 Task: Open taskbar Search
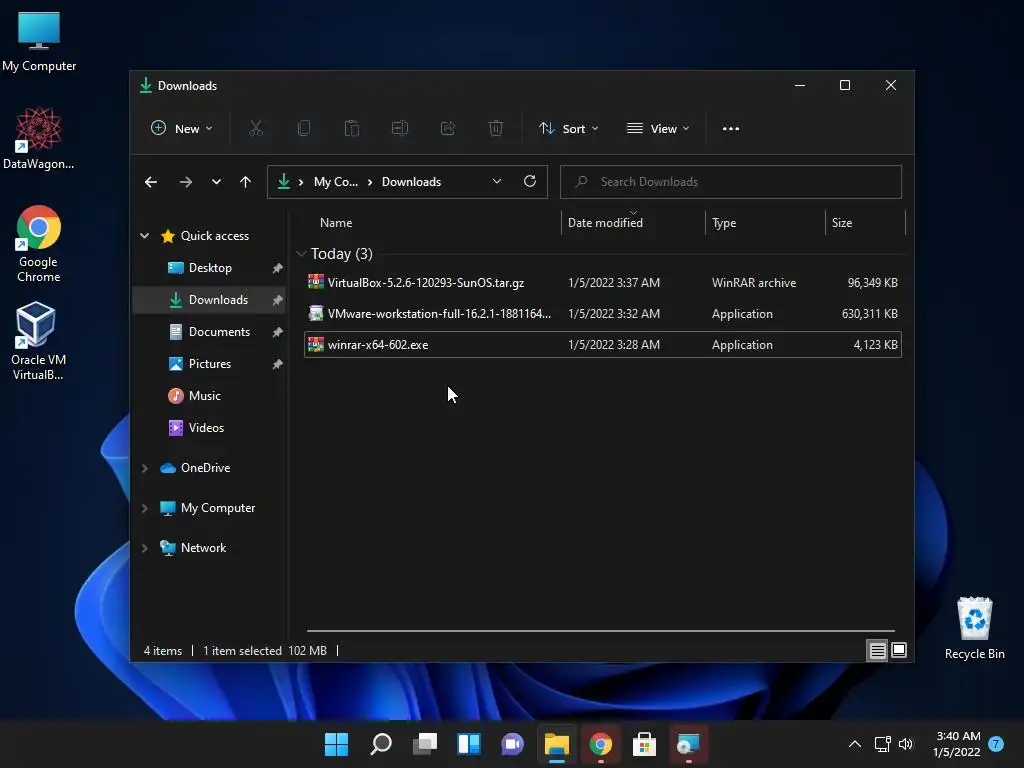tap(381, 744)
